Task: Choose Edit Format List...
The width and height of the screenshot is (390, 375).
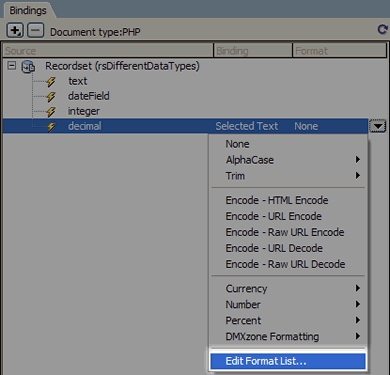Action: [x=288, y=361]
